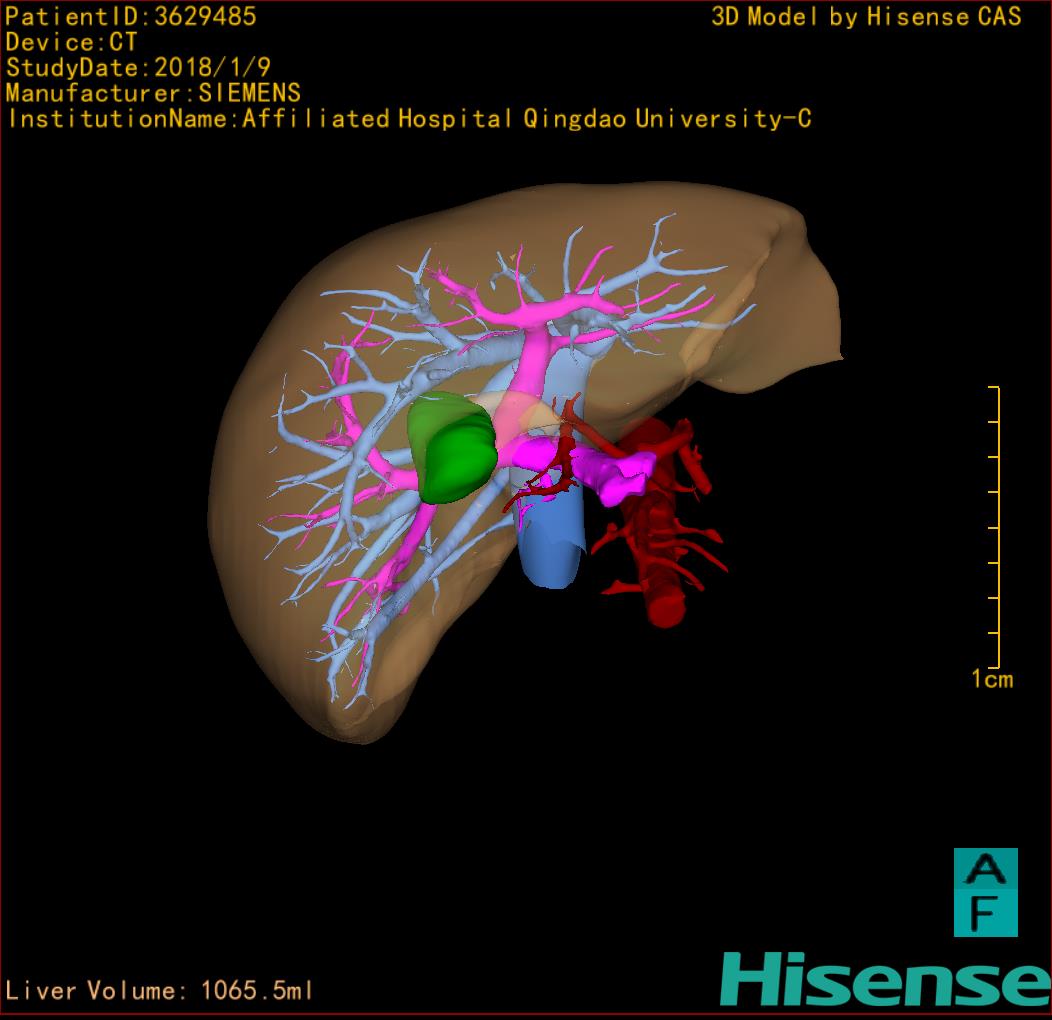Click the green tumor mass in liver
This screenshot has width=1052, height=1020.
pos(452,448)
